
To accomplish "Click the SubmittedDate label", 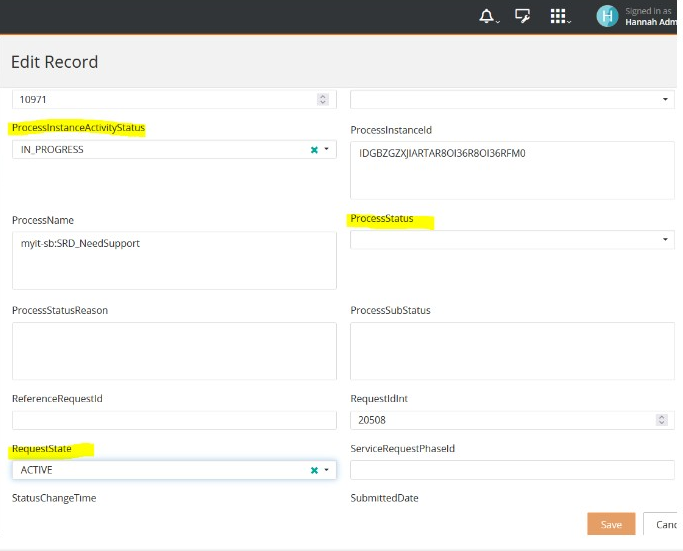I will pyautogui.click(x=384, y=498).
